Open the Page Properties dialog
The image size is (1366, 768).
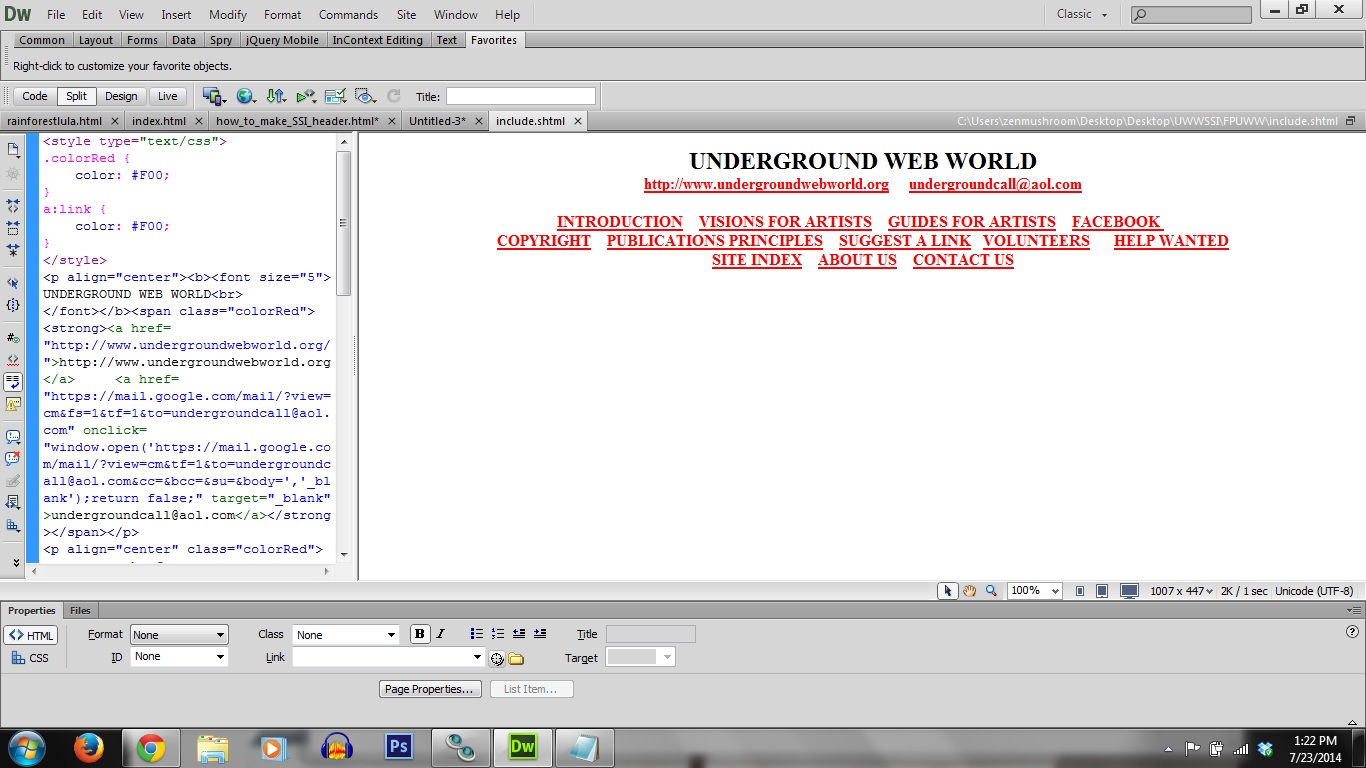coord(429,688)
